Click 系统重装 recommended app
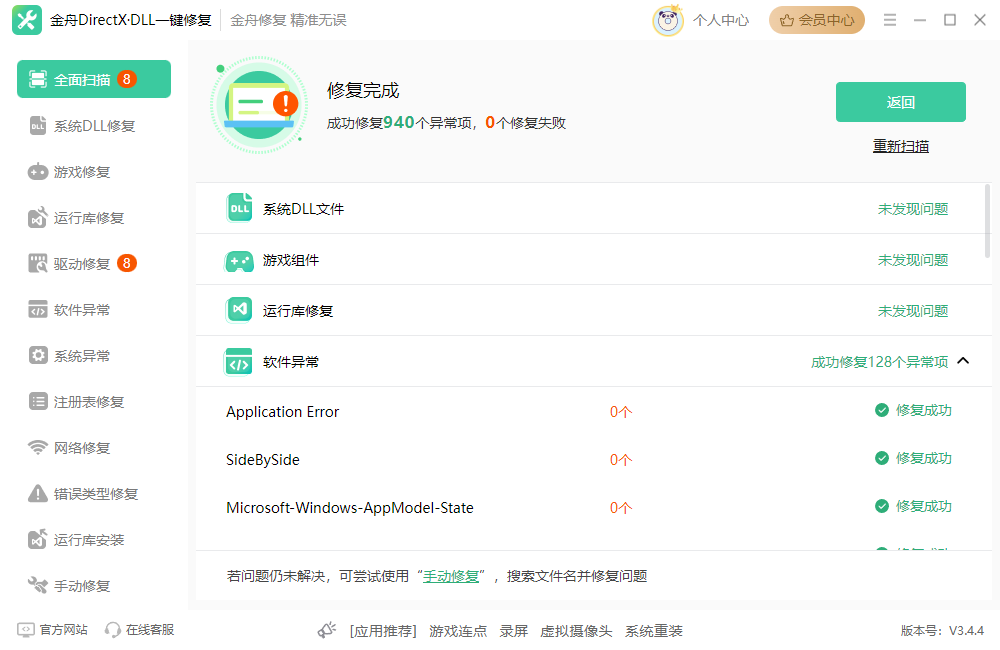 (x=654, y=631)
